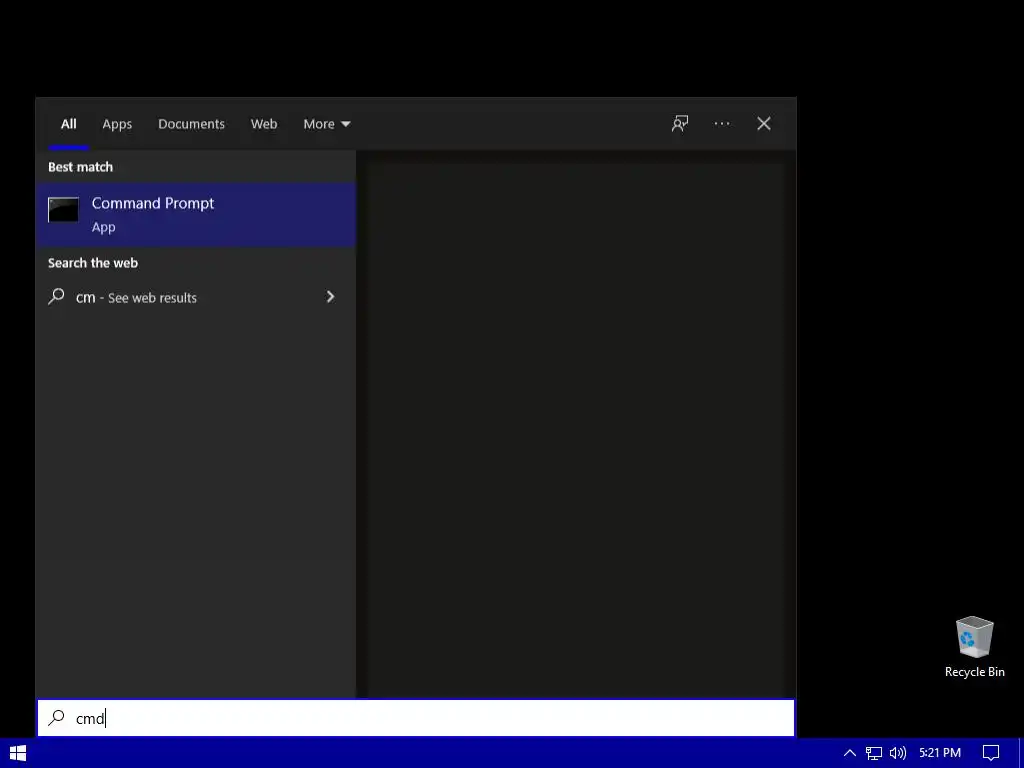Click inside the search box containing cmd
Screen dimensions: 1024x768
coord(416,718)
